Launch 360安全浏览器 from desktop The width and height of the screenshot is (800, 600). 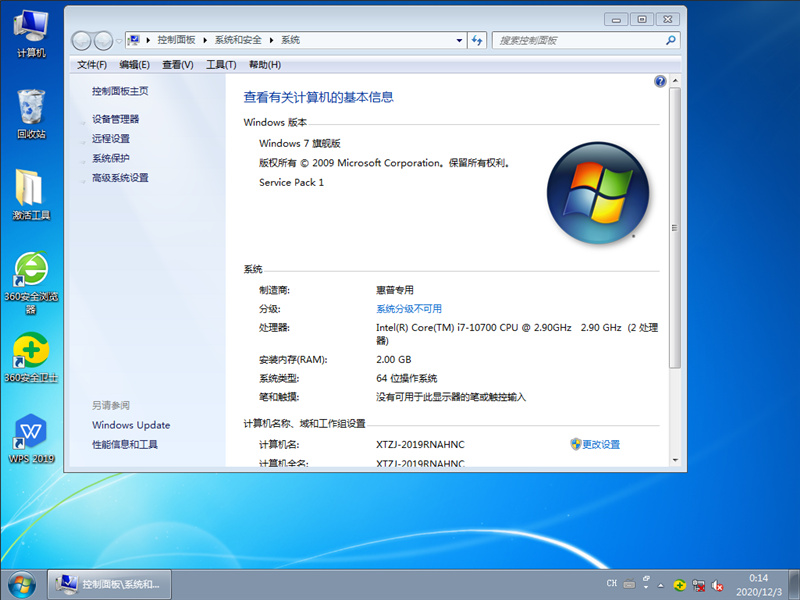point(31,282)
